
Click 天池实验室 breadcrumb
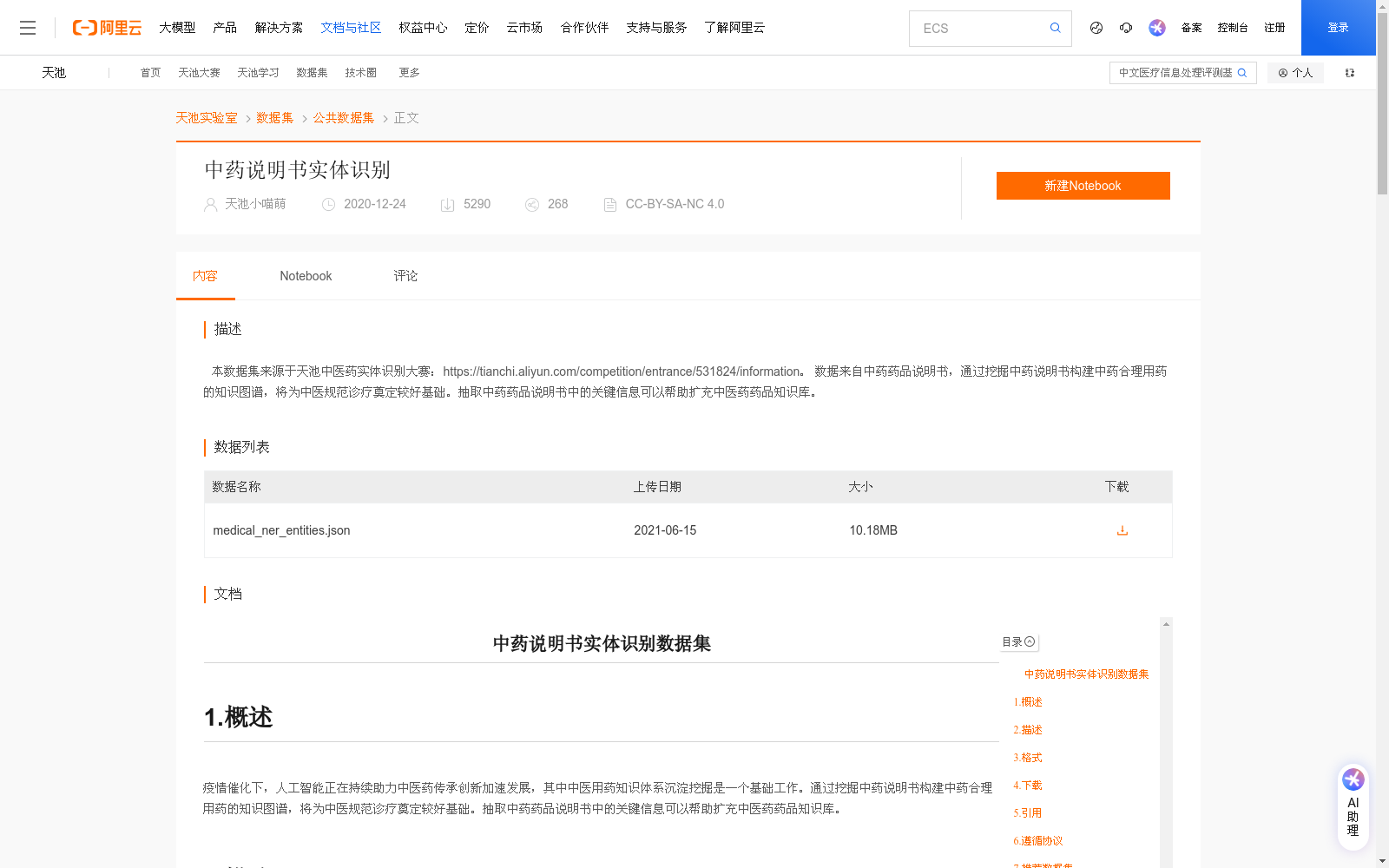click(x=207, y=118)
